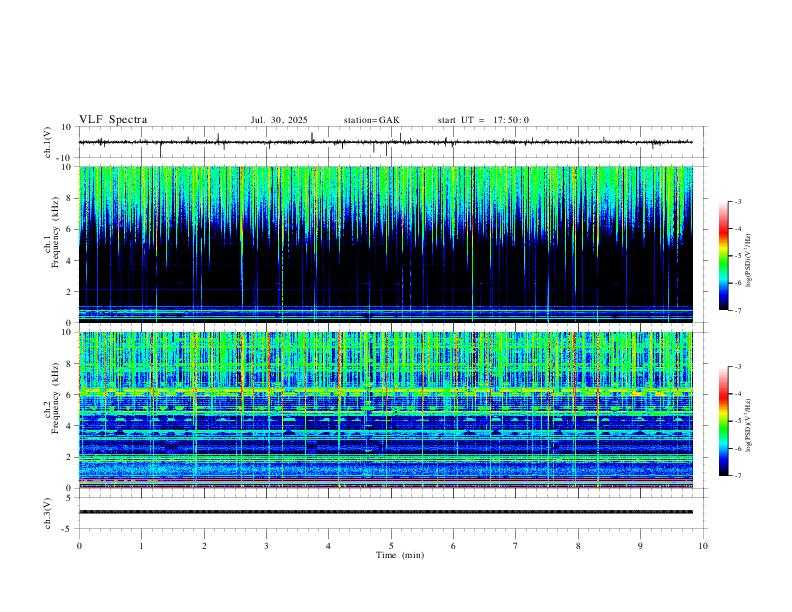Image resolution: width=792 pixels, height=612 pixels.
Task: Click the ch.2 'Frequency (kHz)' axis label
Action: [55, 398]
